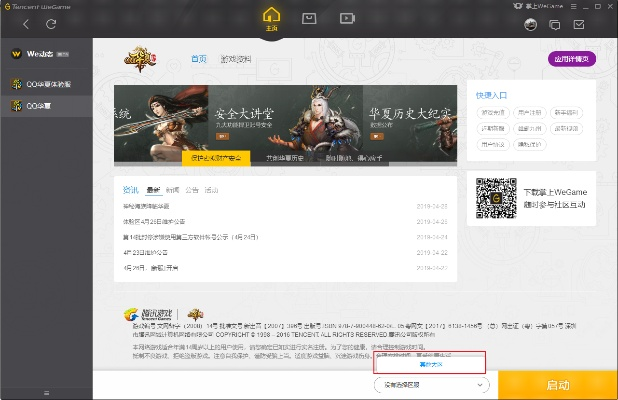Click the 掌上WeGame entry in title bar

(x=538, y=6)
